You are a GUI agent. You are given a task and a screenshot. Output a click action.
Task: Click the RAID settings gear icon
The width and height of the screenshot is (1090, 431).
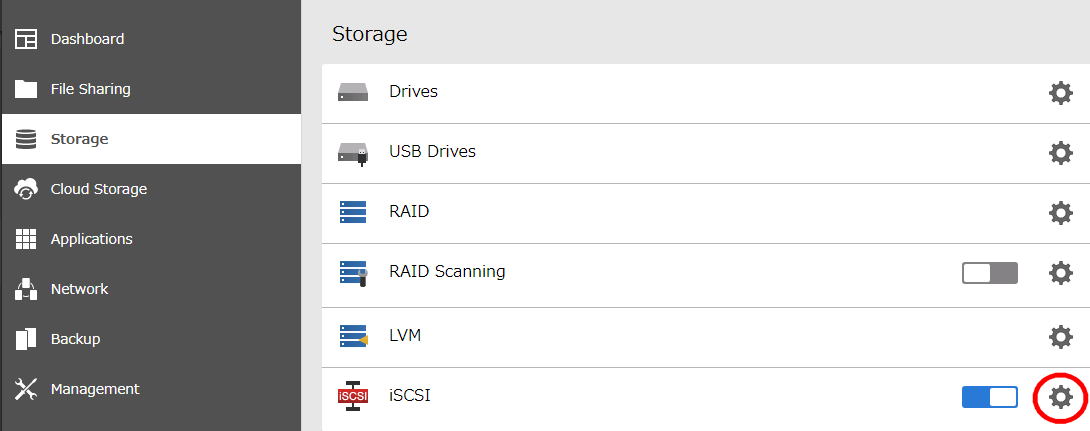click(x=1060, y=213)
